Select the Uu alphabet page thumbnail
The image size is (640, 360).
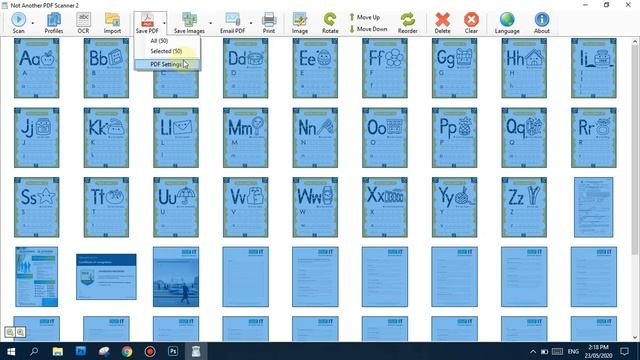(176, 207)
